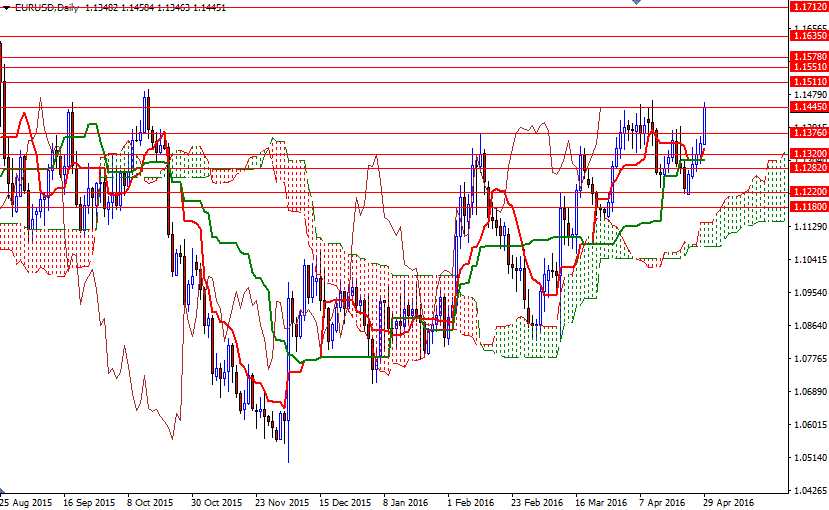Click the 23 Nov 2015 date label
This screenshot has width=829, height=510.
click(282, 503)
